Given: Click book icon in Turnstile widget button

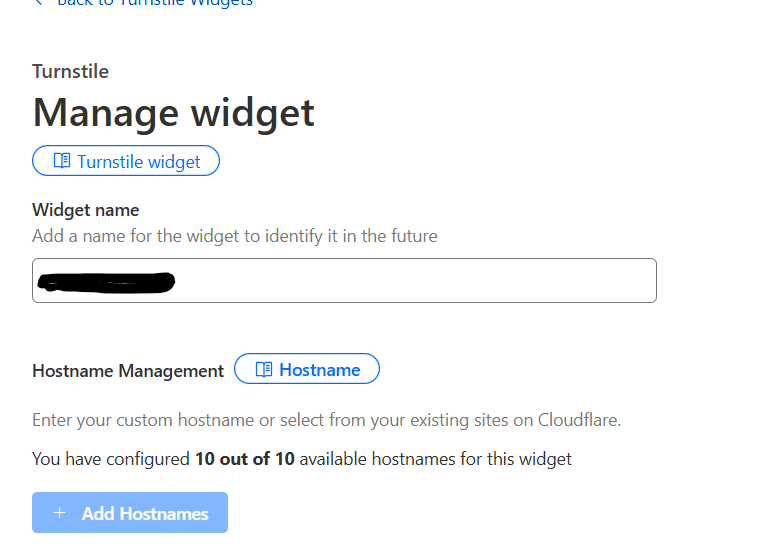Looking at the screenshot, I should click(x=62, y=161).
